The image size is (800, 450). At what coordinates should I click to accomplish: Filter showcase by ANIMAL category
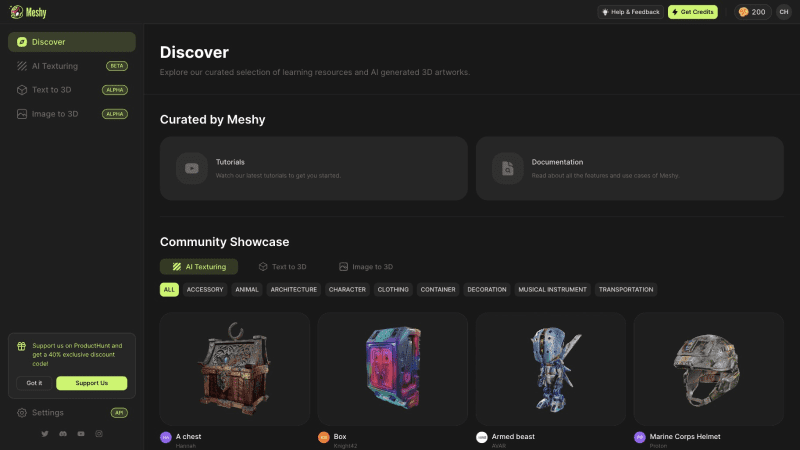(247, 290)
